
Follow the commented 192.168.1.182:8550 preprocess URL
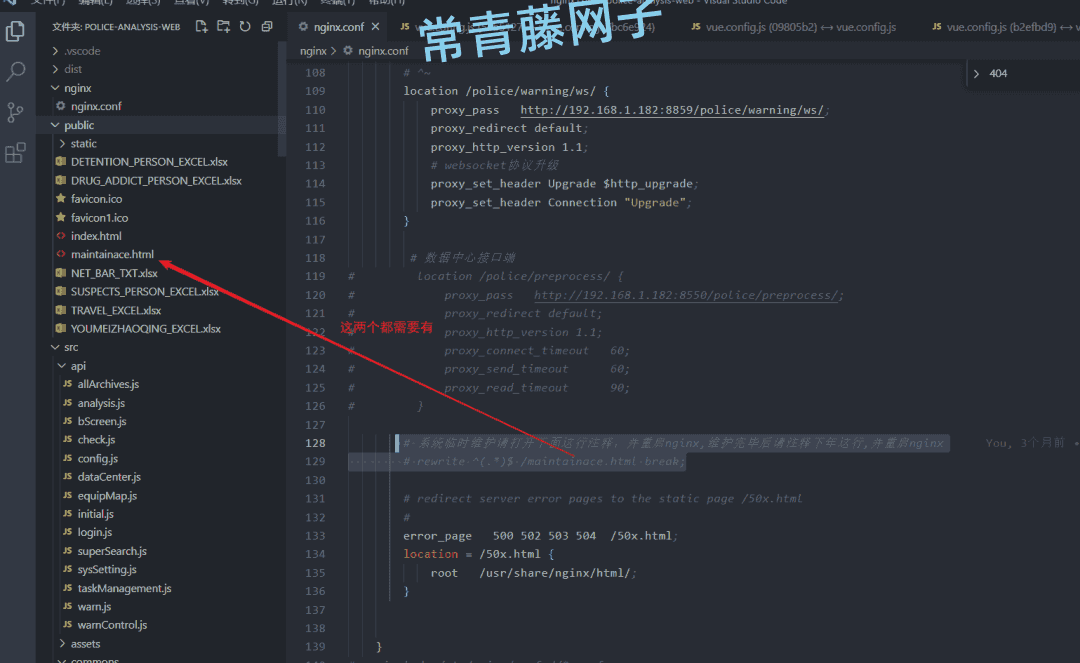click(x=686, y=295)
